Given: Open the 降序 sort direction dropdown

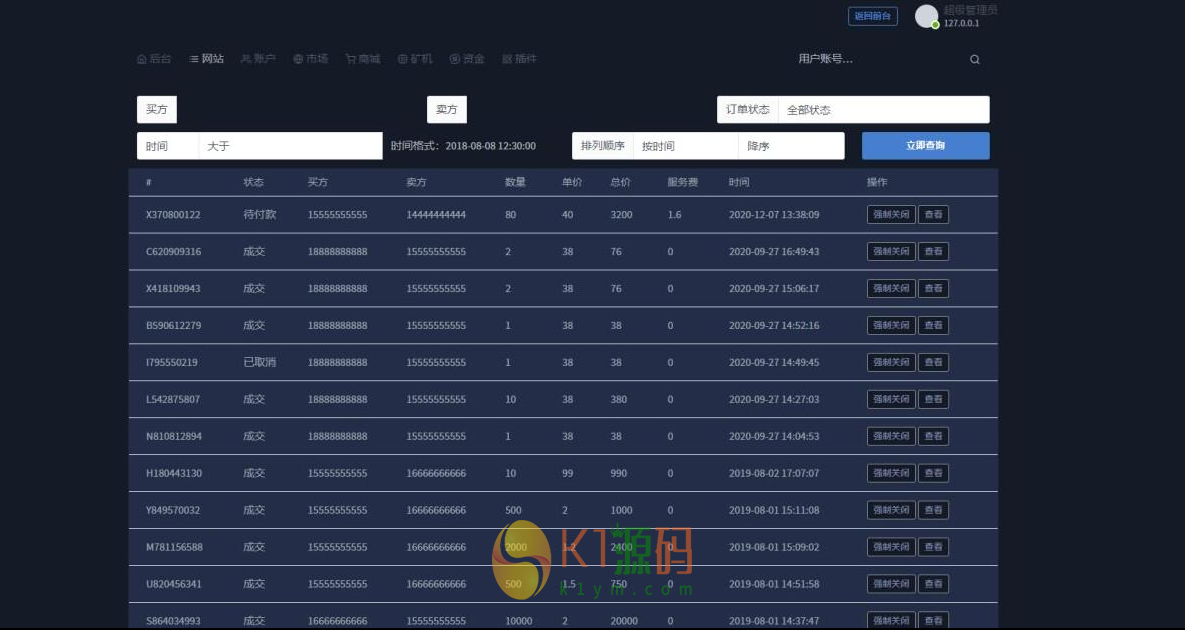Looking at the screenshot, I should tap(791, 146).
